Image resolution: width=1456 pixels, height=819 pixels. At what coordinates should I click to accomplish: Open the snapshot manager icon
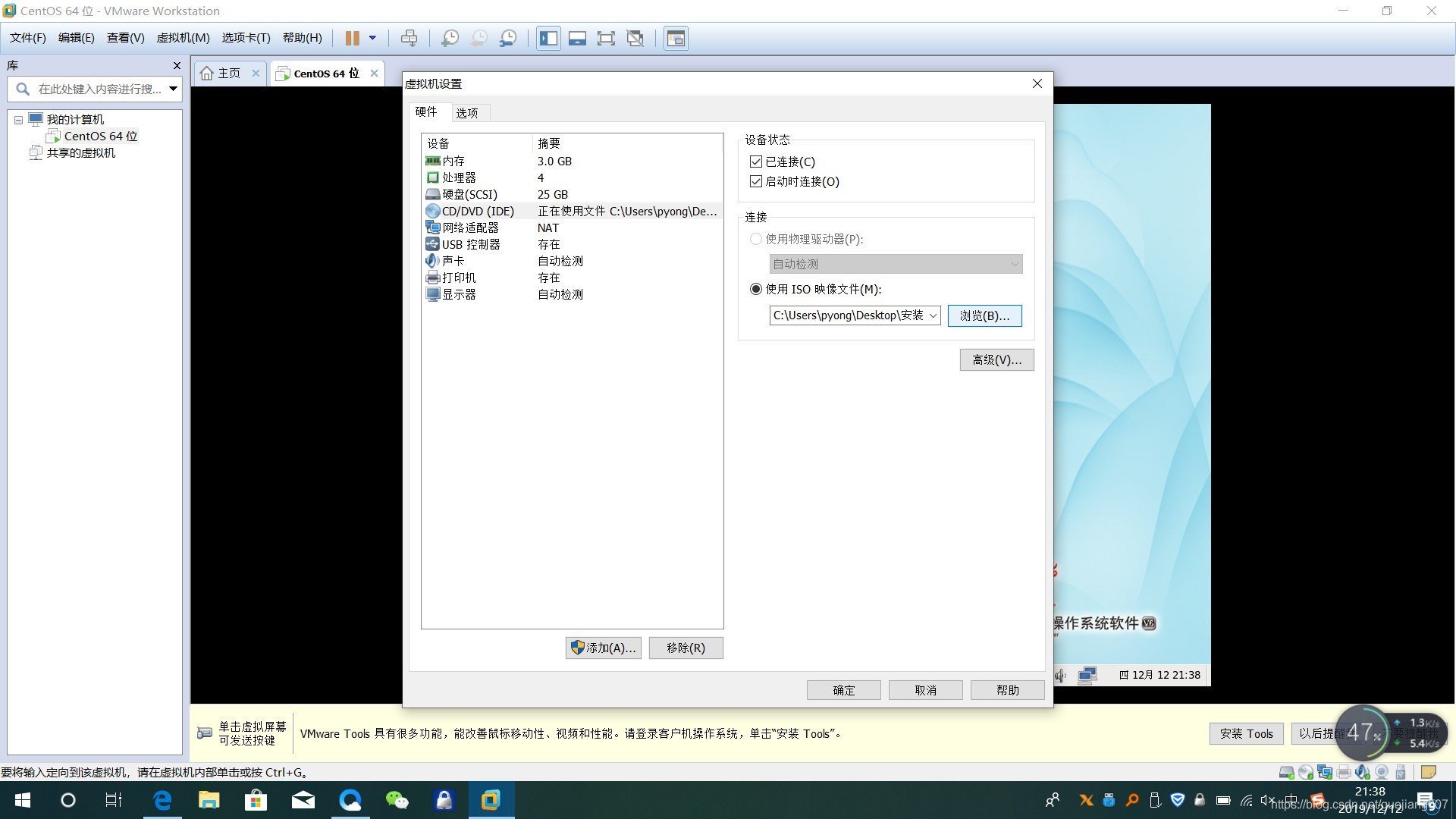[x=508, y=38]
